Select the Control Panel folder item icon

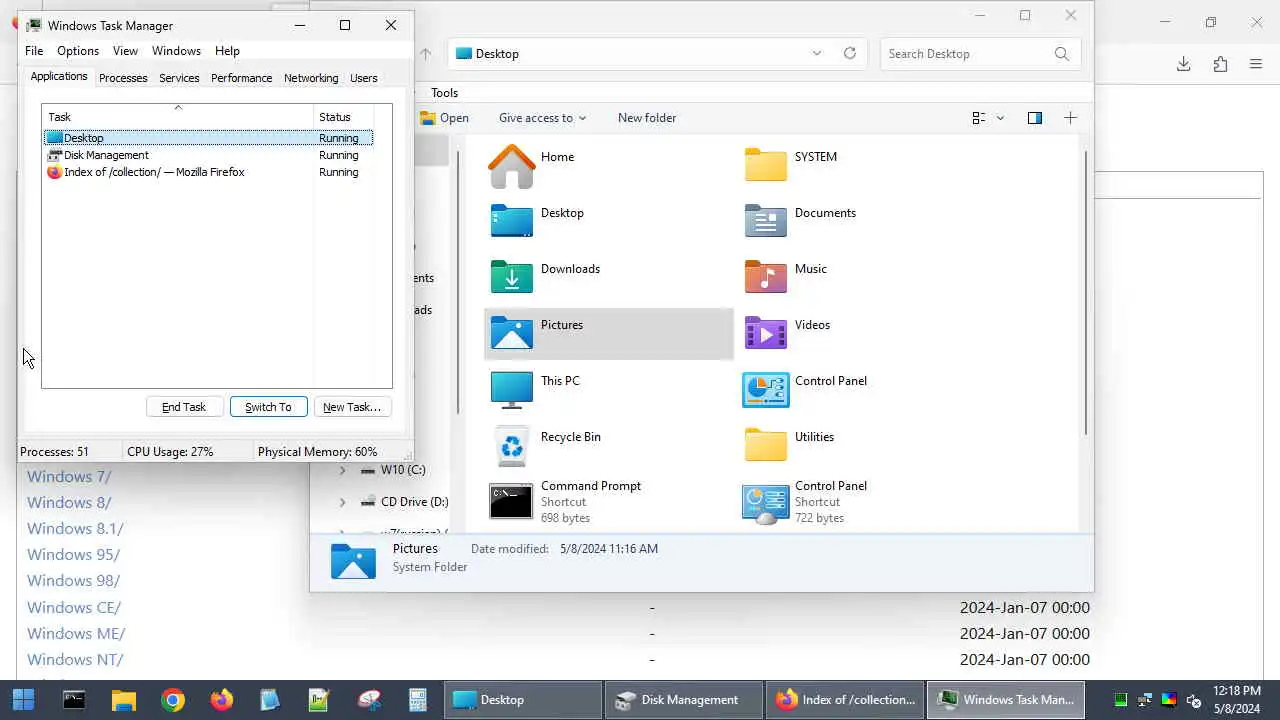click(x=765, y=389)
